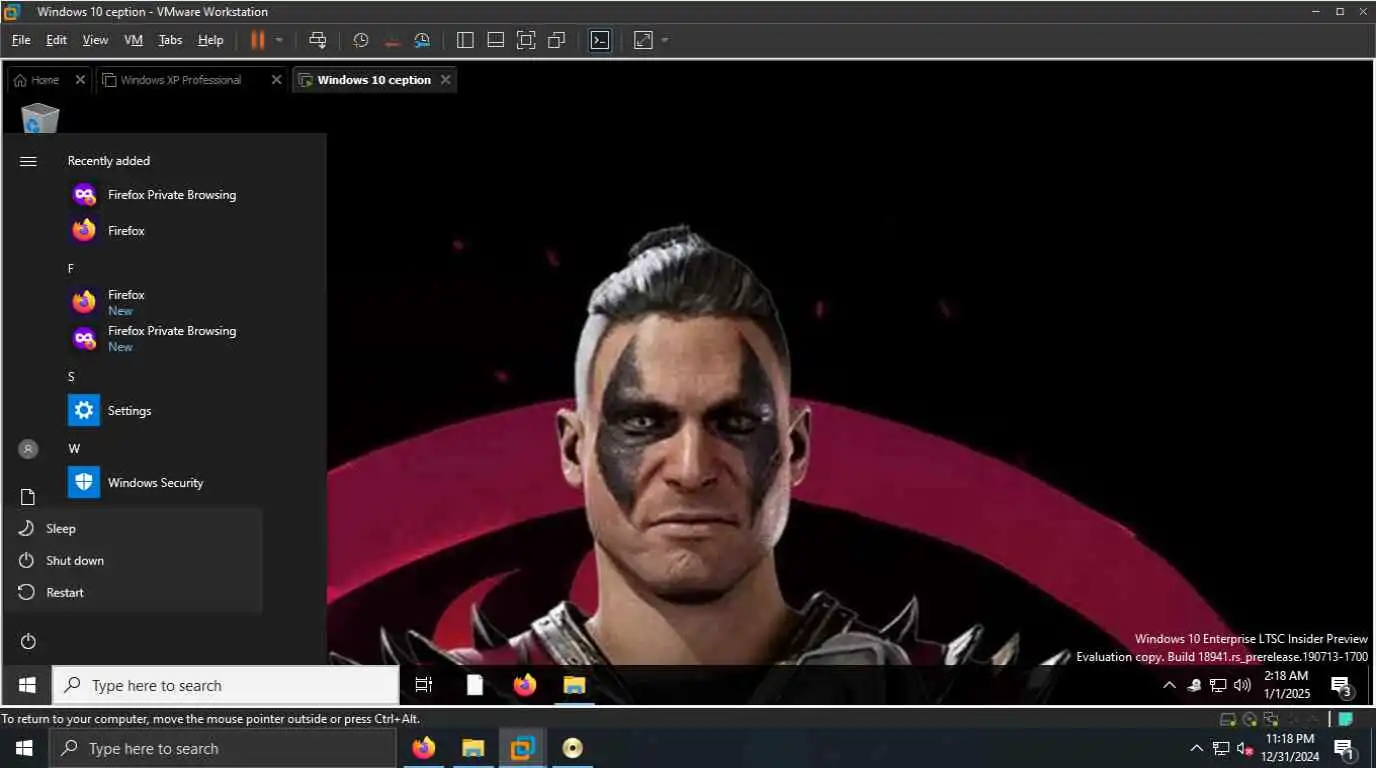Open the VMware message log icon

pyautogui.click(x=1346, y=719)
